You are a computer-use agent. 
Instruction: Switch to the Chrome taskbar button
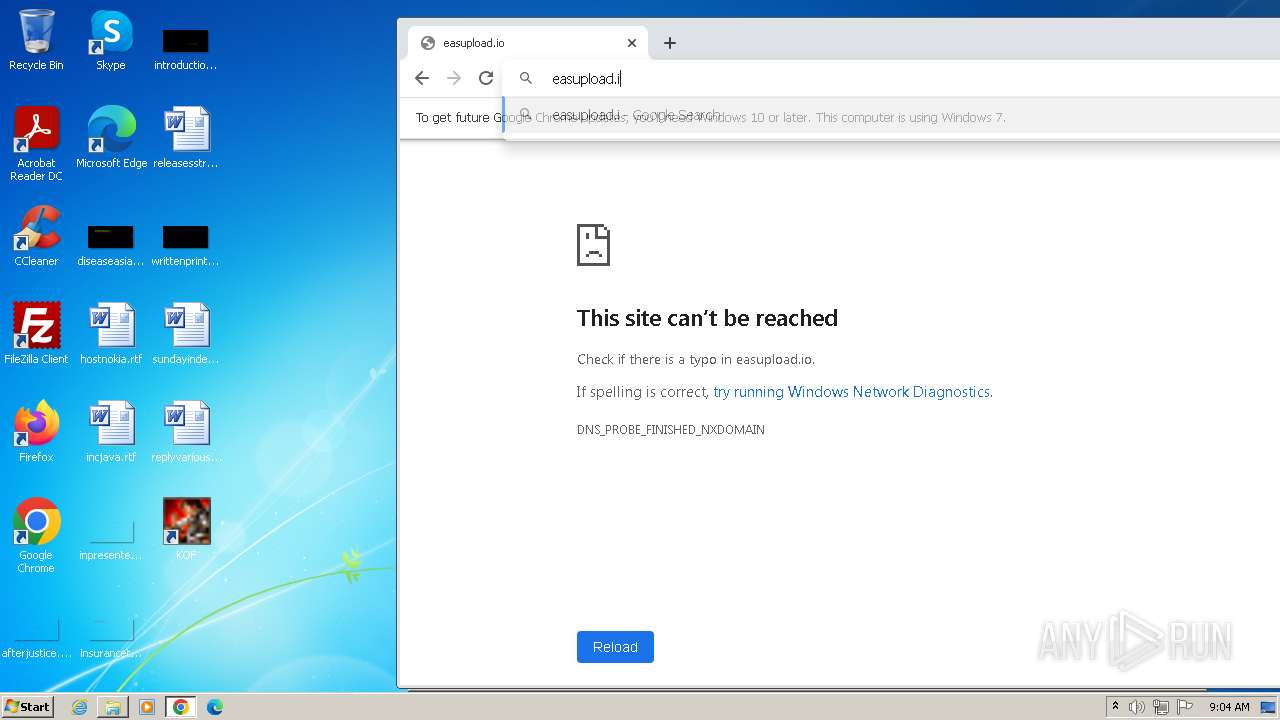click(181, 707)
